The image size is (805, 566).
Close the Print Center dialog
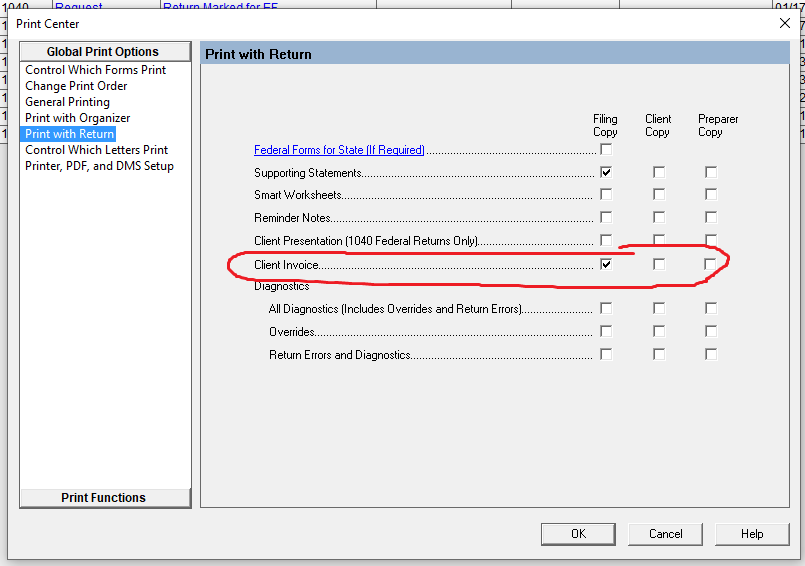click(784, 23)
